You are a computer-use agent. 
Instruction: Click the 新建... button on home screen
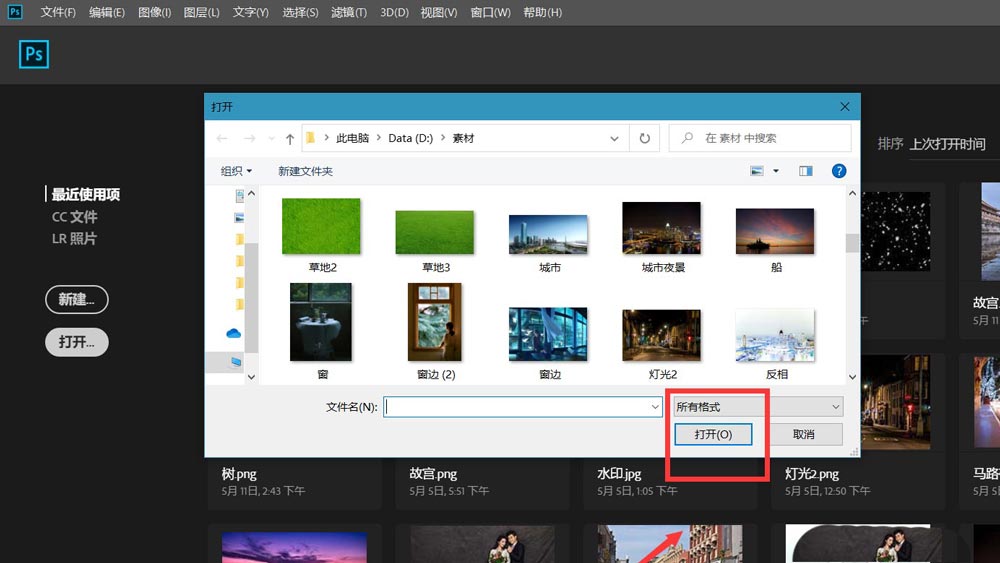(77, 299)
